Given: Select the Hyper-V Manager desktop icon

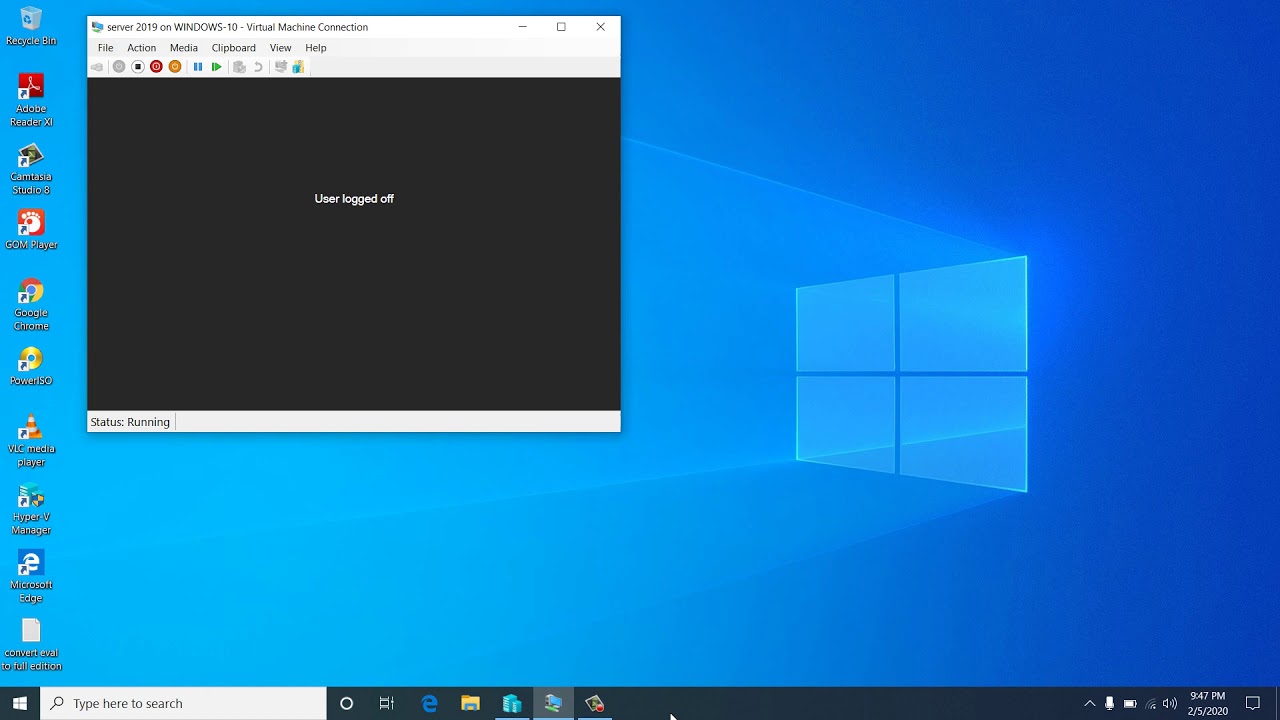Looking at the screenshot, I should [31, 509].
